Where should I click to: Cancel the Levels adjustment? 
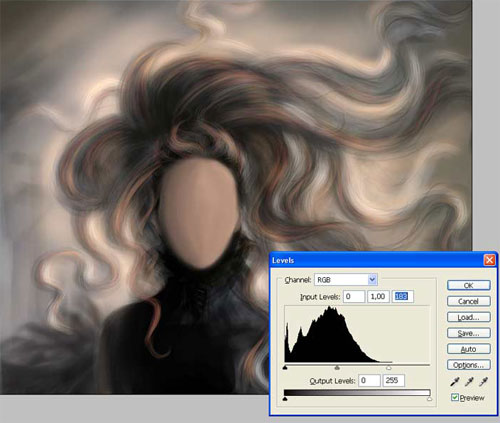(468, 301)
